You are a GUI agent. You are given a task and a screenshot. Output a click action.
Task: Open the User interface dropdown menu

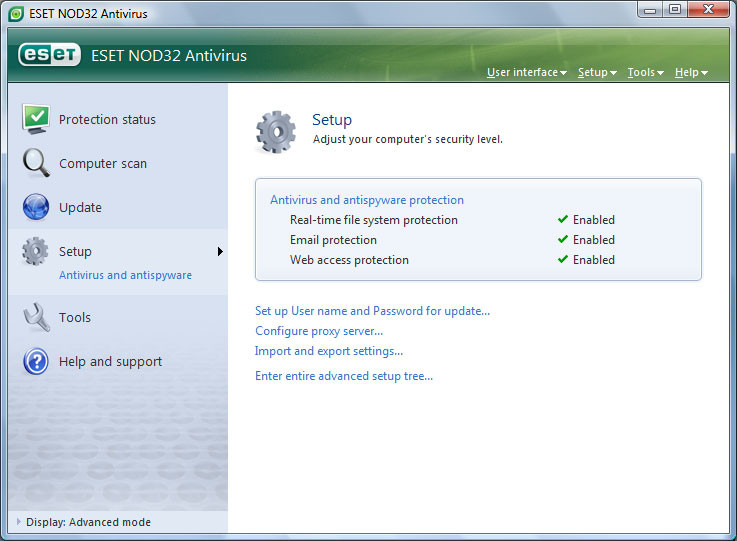click(526, 72)
